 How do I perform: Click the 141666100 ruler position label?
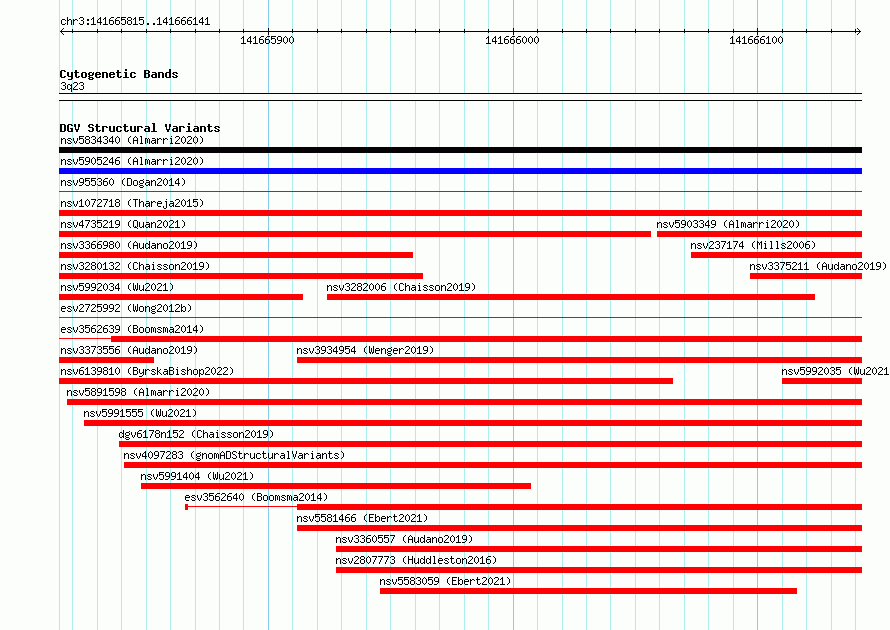point(756,40)
